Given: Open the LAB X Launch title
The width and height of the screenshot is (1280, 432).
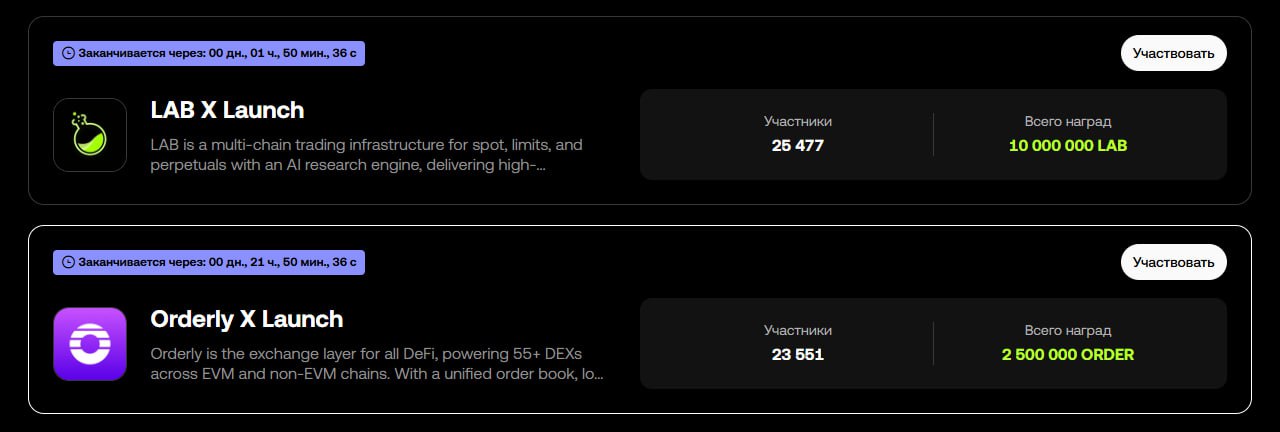Looking at the screenshot, I should coord(227,110).
